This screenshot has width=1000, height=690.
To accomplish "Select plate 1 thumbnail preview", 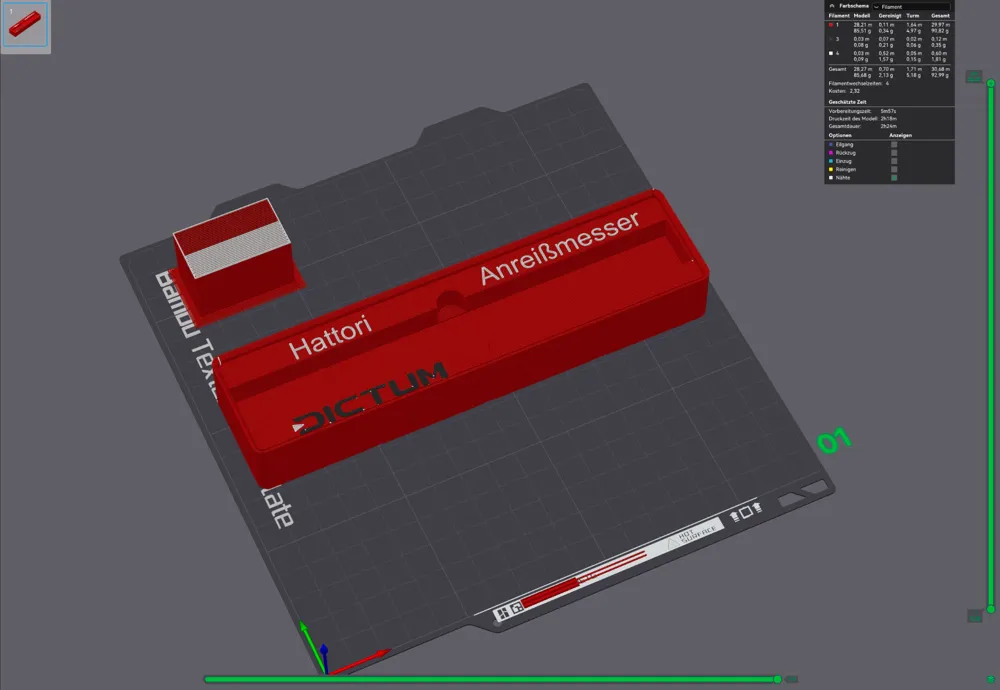I will point(26,24).
